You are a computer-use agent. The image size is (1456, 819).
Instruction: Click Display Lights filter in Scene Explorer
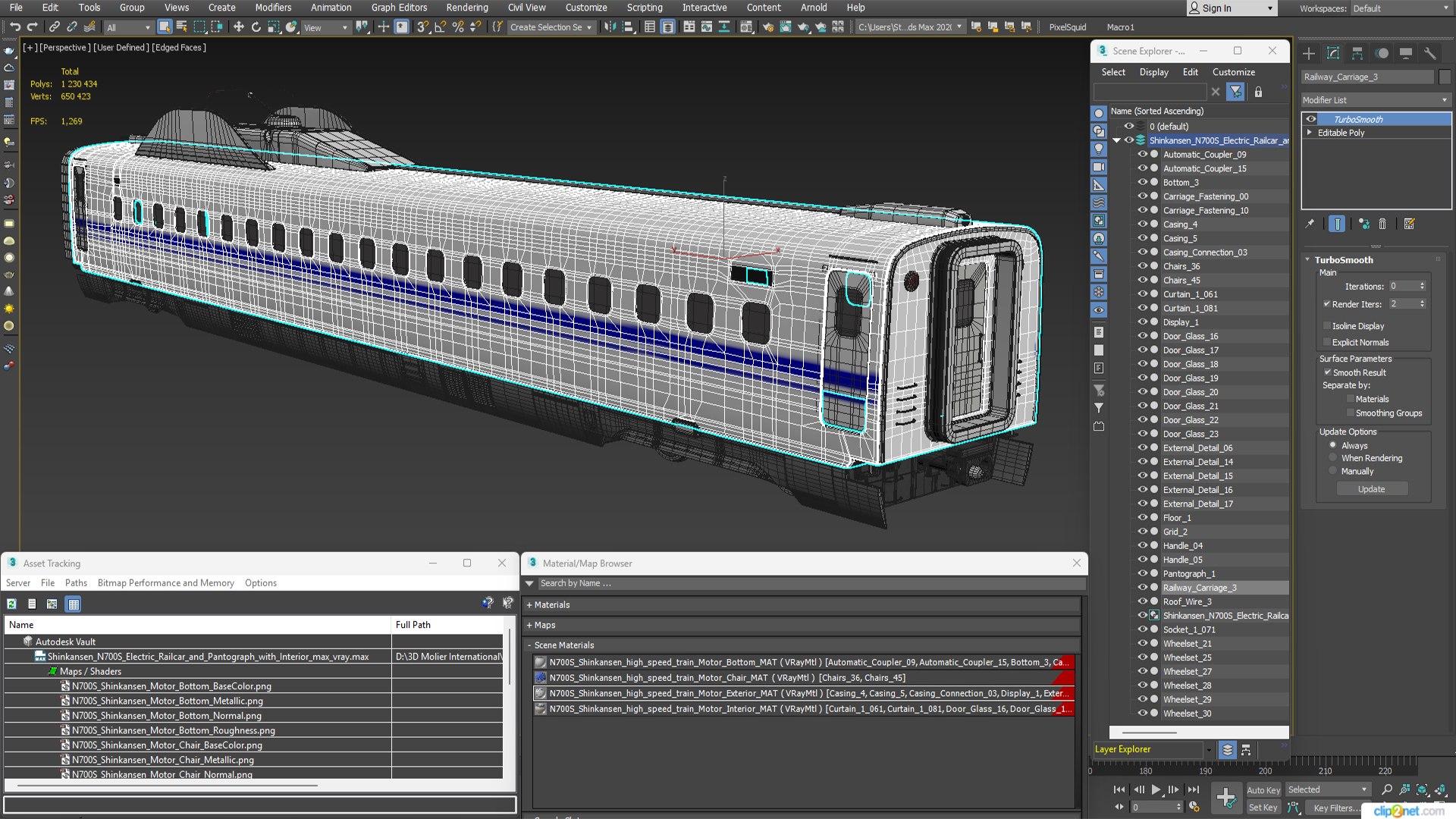click(x=1098, y=149)
